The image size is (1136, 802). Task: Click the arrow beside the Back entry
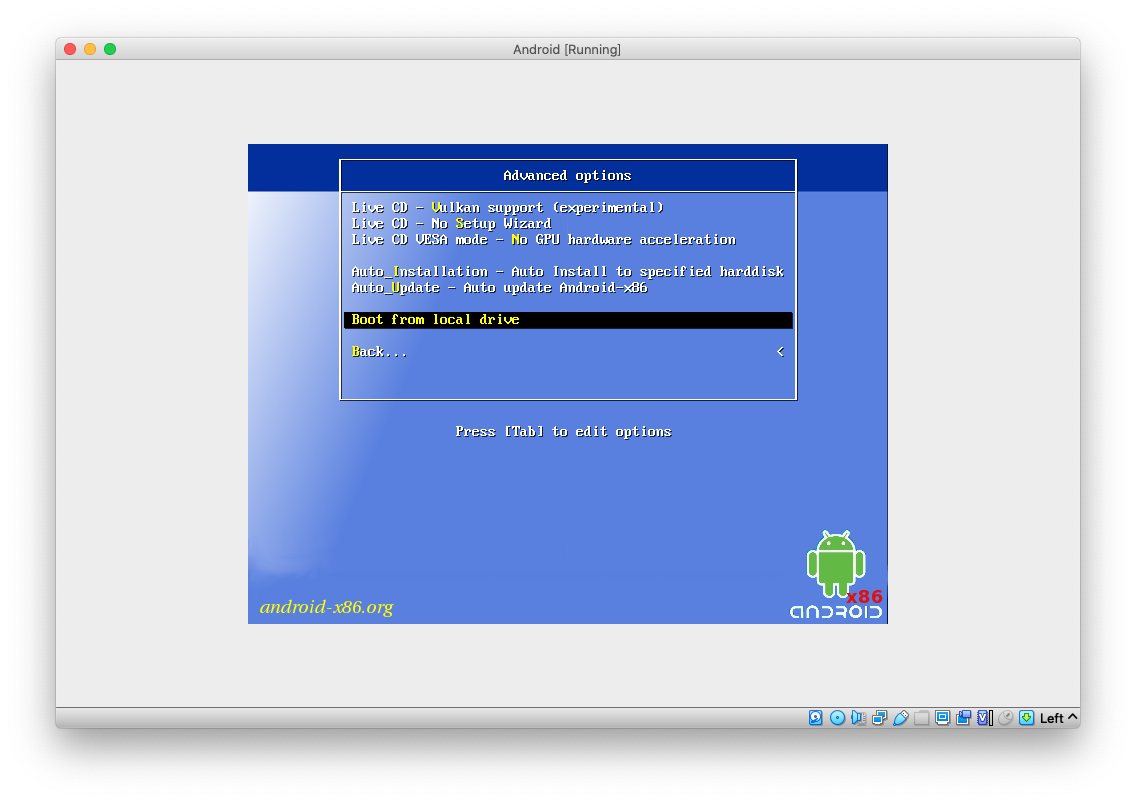tap(780, 351)
